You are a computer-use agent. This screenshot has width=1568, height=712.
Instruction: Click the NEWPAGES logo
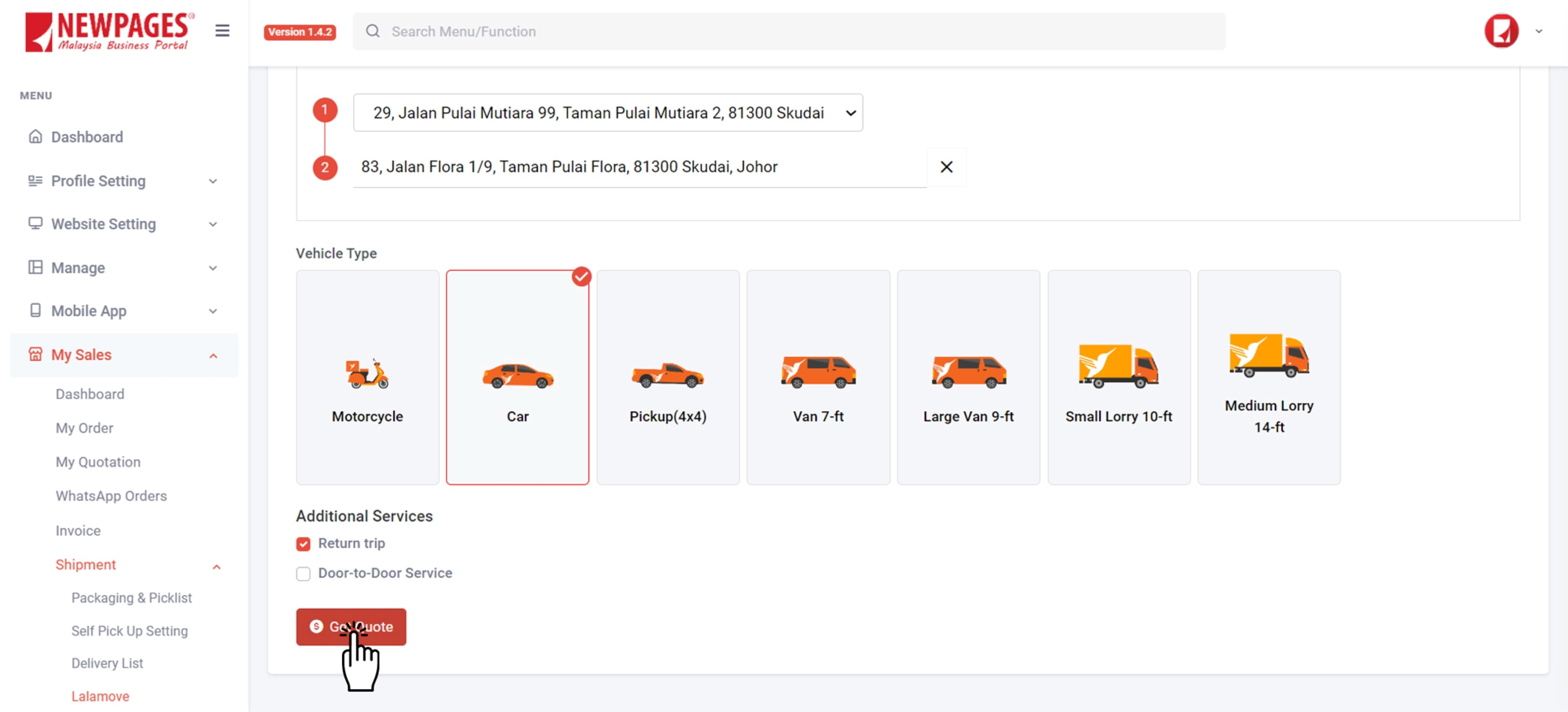click(x=110, y=32)
